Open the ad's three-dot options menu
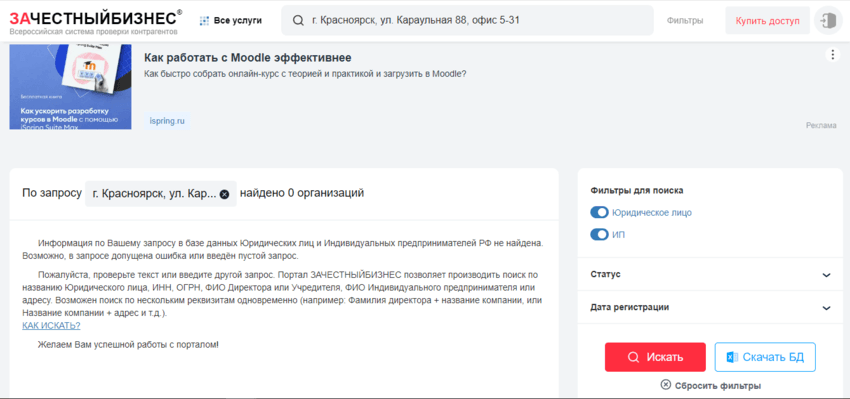Viewport: 850px width, 399px height. click(832, 55)
